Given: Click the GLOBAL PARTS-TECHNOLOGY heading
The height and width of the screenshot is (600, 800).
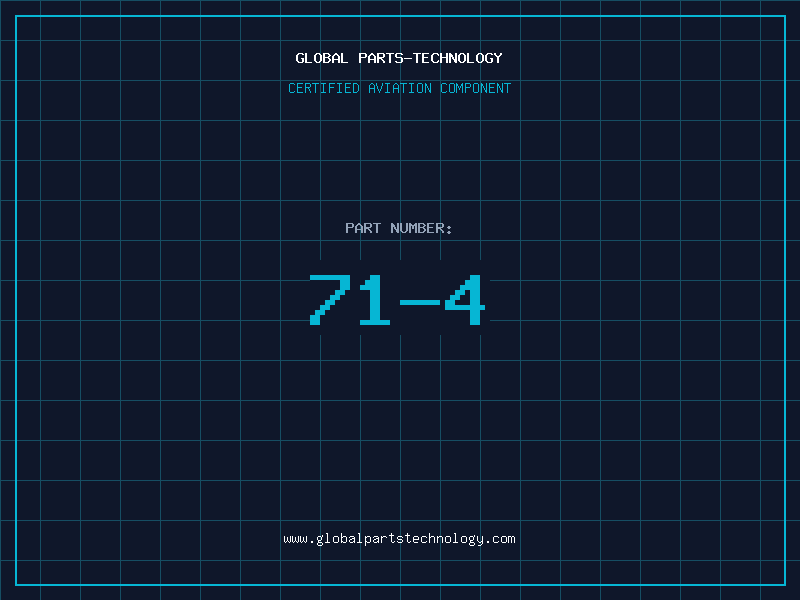Looking at the screenshot, I should (399, 58).
